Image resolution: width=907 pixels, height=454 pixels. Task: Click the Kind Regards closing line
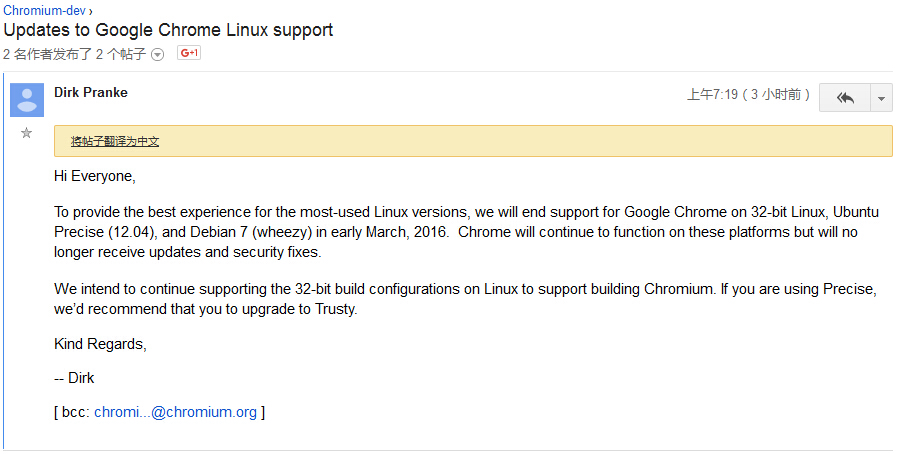(x=101, y=344)
